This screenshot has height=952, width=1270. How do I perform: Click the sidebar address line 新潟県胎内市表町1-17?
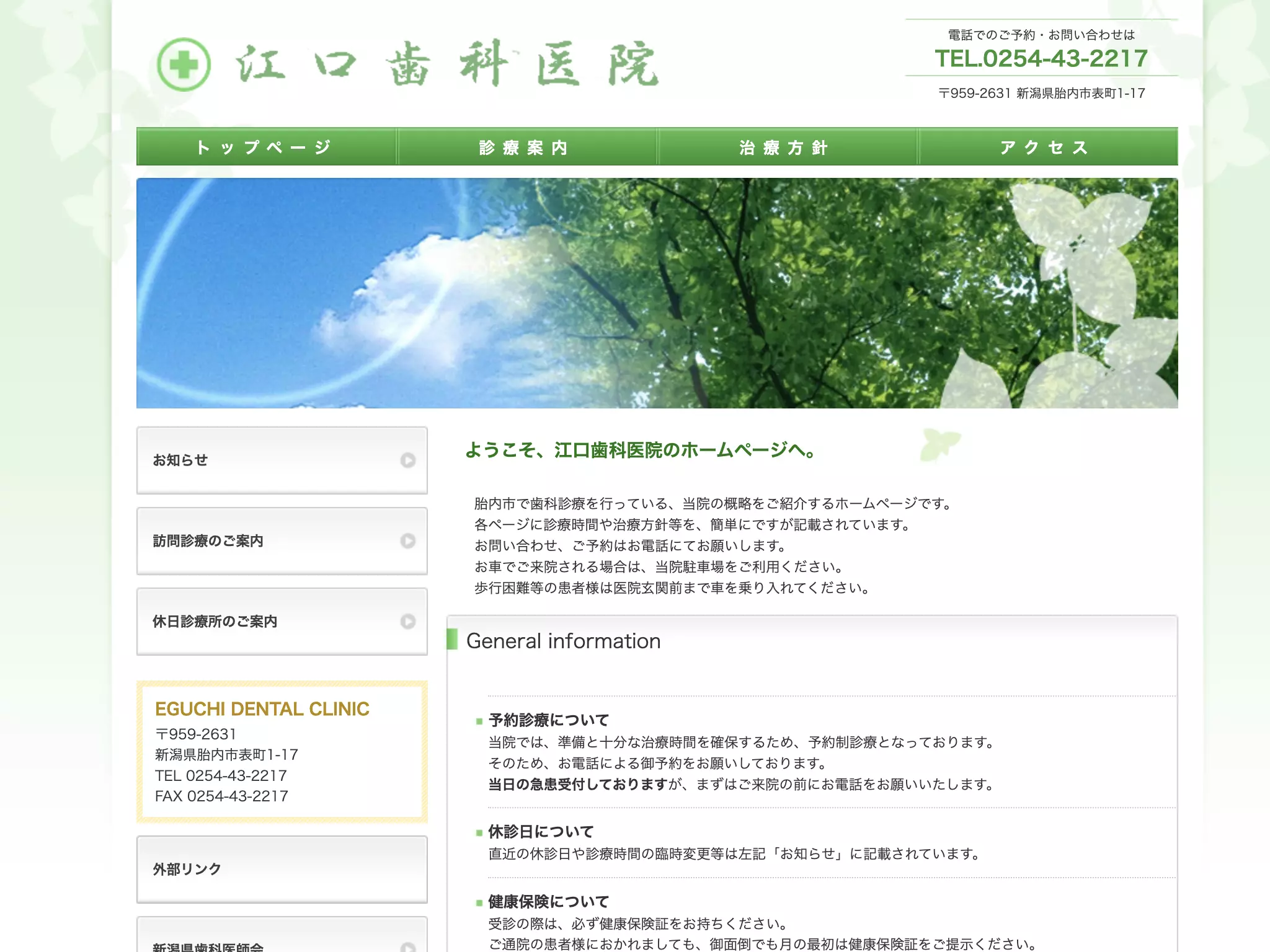(x=226, y=754)
